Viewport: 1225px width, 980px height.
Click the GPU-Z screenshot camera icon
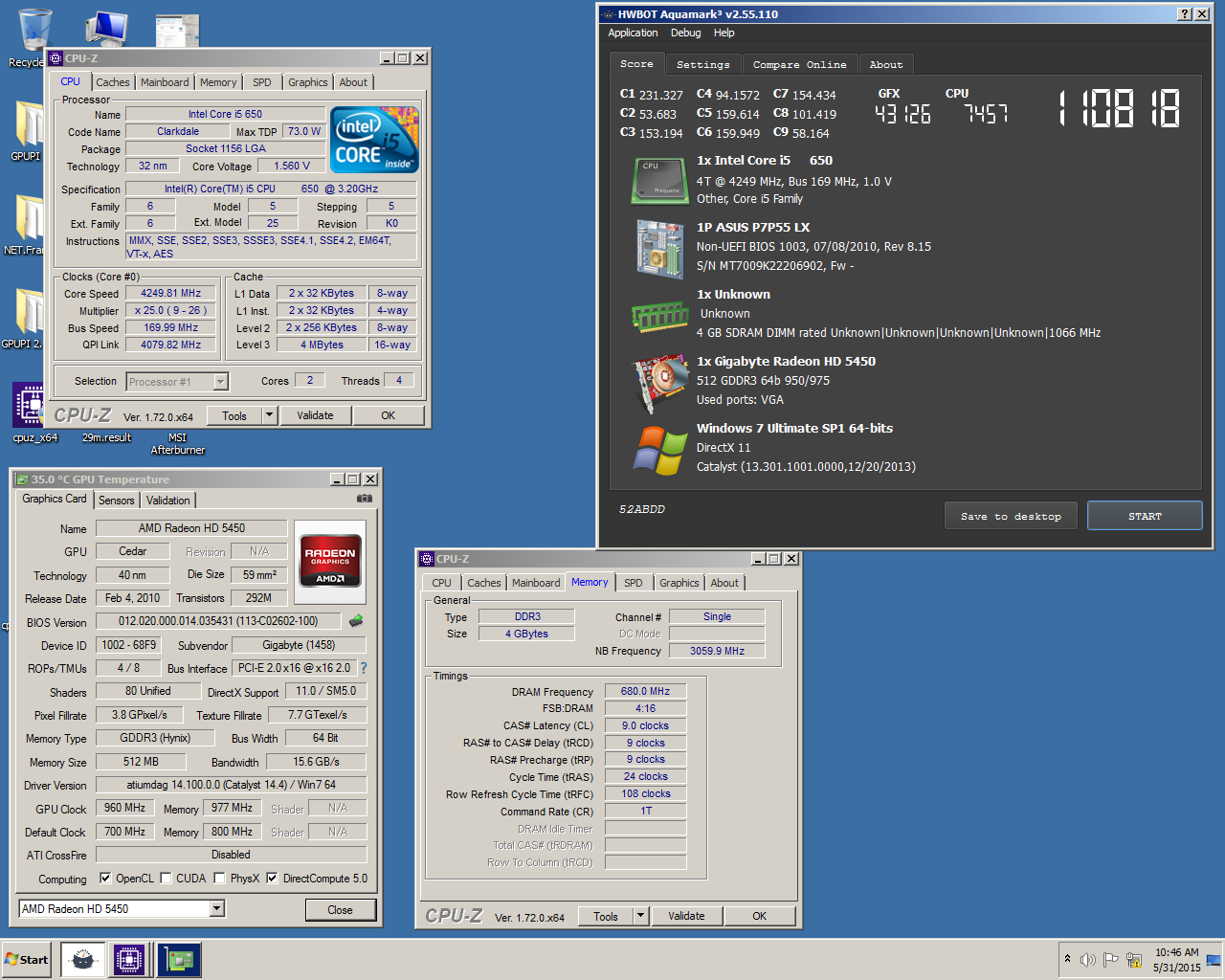click(365, 499)
